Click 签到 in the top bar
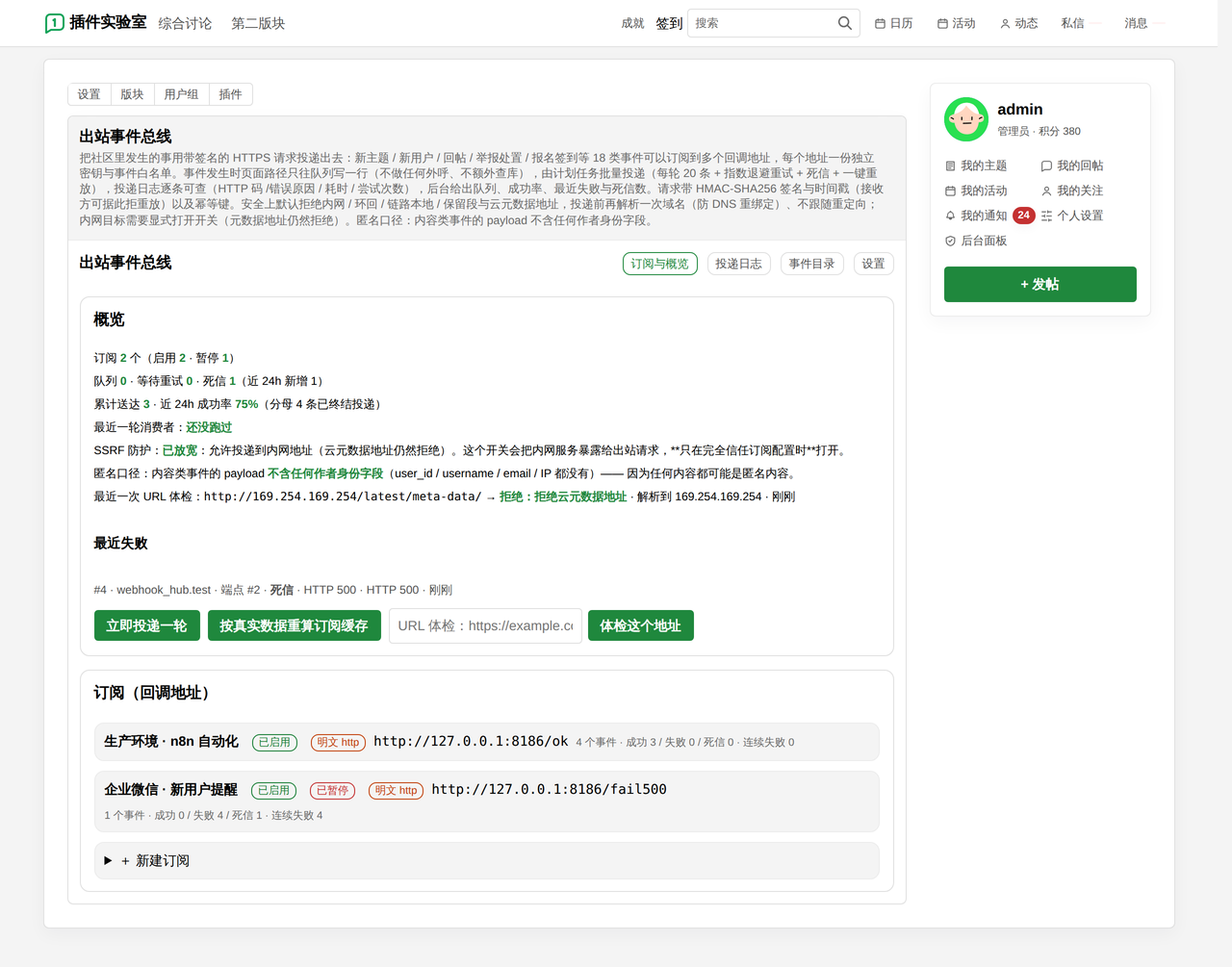 [x=669, y=23]
